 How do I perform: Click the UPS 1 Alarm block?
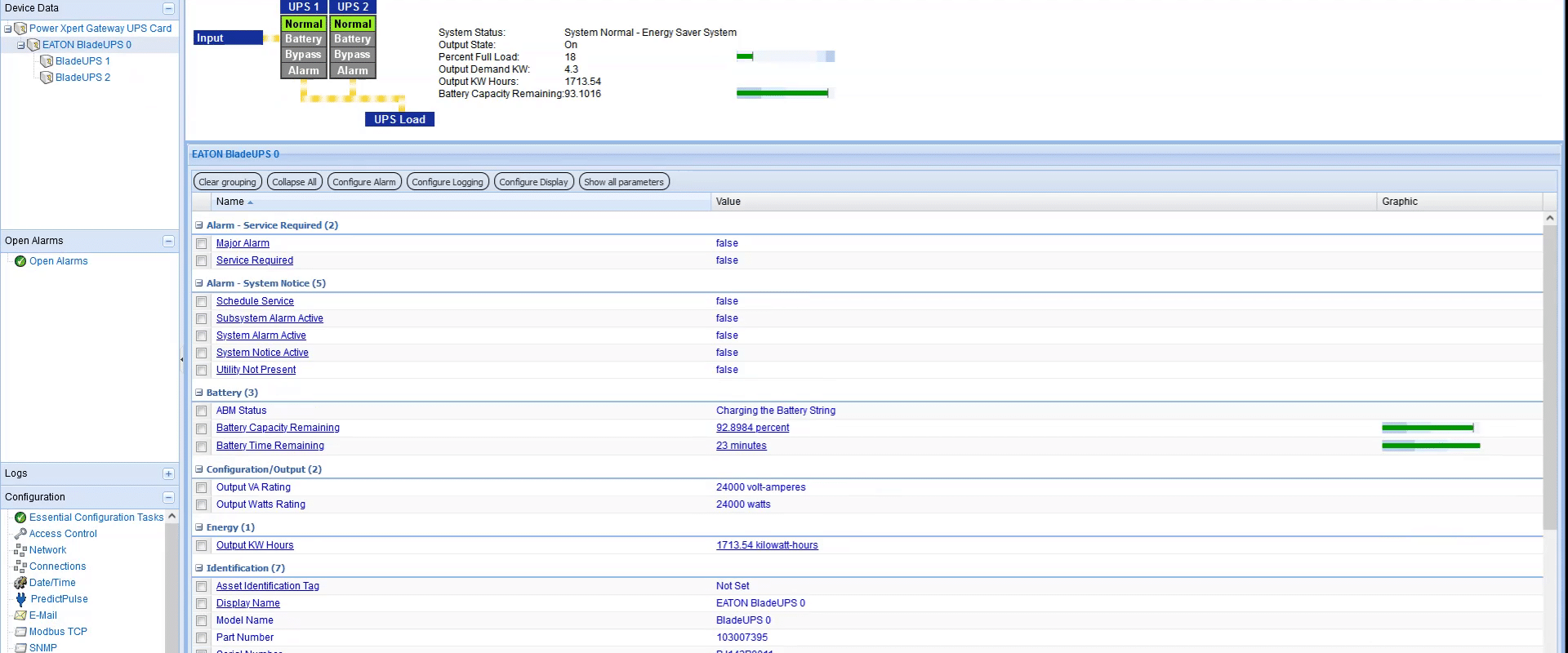click(304, 71)
